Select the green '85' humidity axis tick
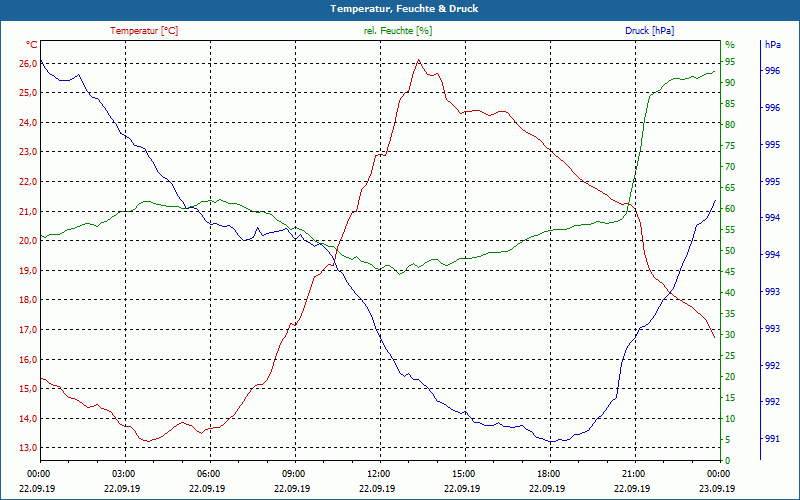 [730, 104]
